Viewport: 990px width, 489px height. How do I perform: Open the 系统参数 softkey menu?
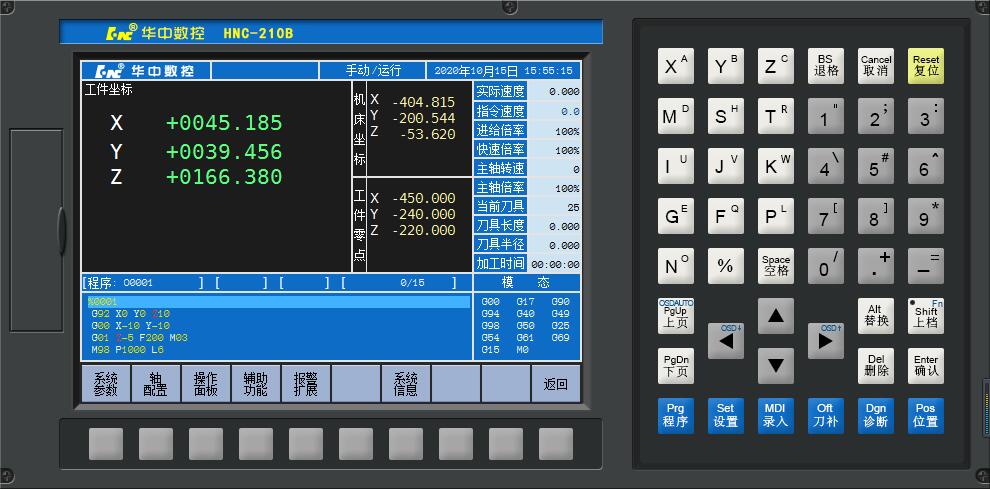(x=106, y=384)
